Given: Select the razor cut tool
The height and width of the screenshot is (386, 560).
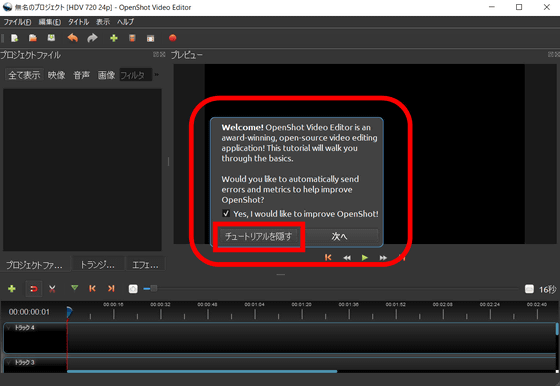Looking at the screenshot, I should (52, 289).
